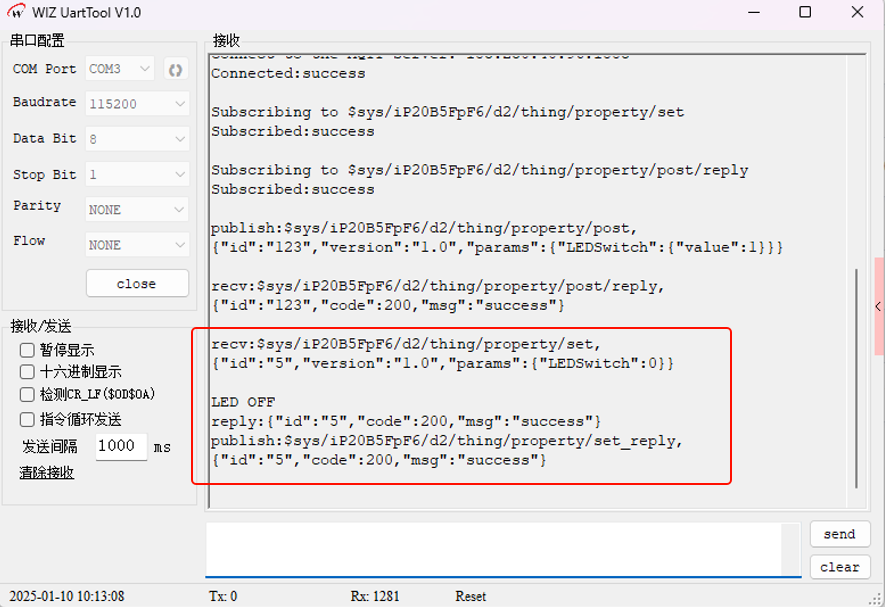Open the COM Port dropdown
Screen dimensions: 885x607
click(120, 69)
